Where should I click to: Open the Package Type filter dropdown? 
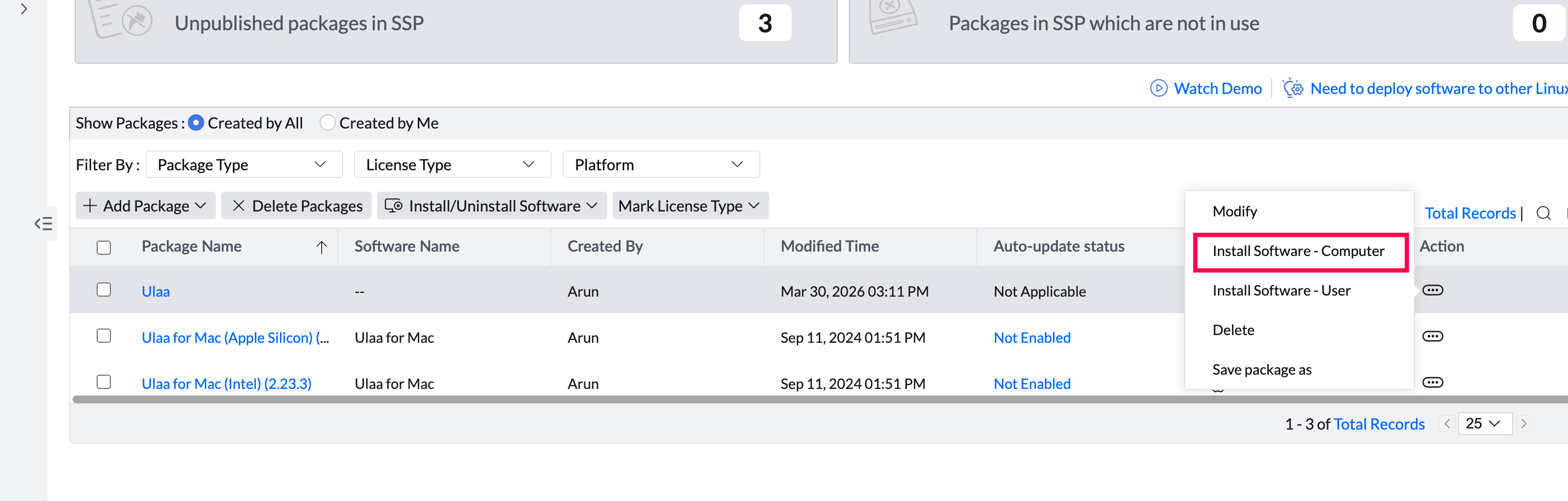(243, 164)
